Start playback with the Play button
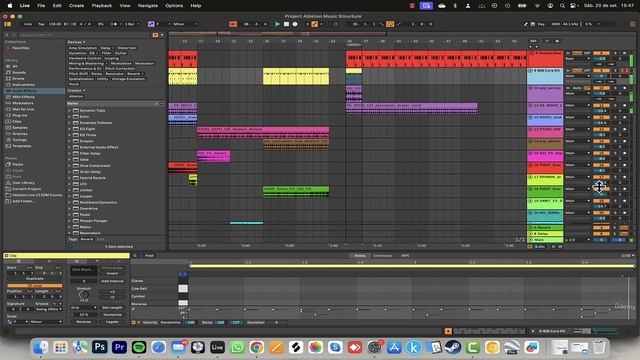Screen dimensions: 640x360 278,24
